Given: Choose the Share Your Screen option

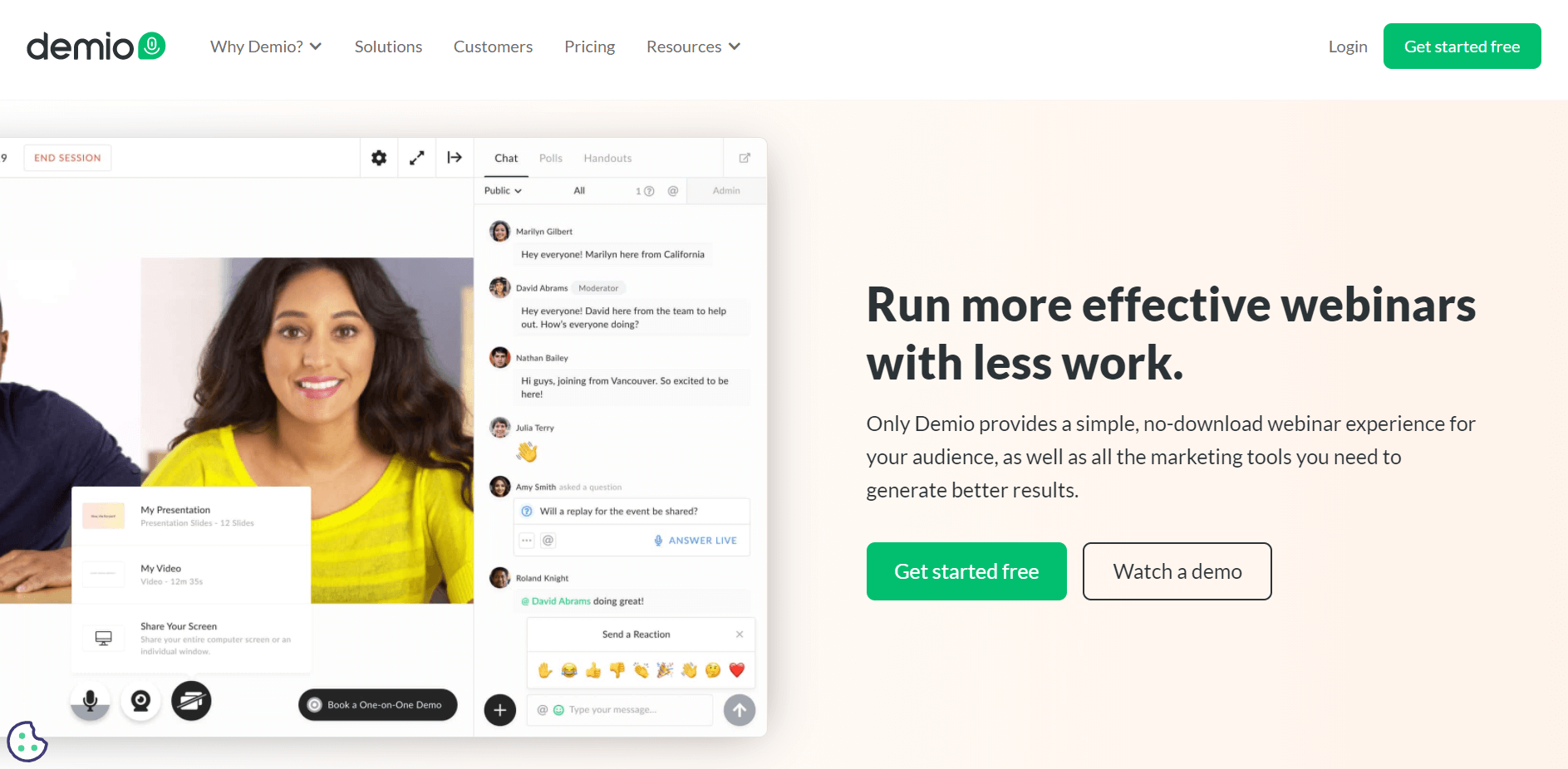Looking at the screenshot, I should coord(191,638).
